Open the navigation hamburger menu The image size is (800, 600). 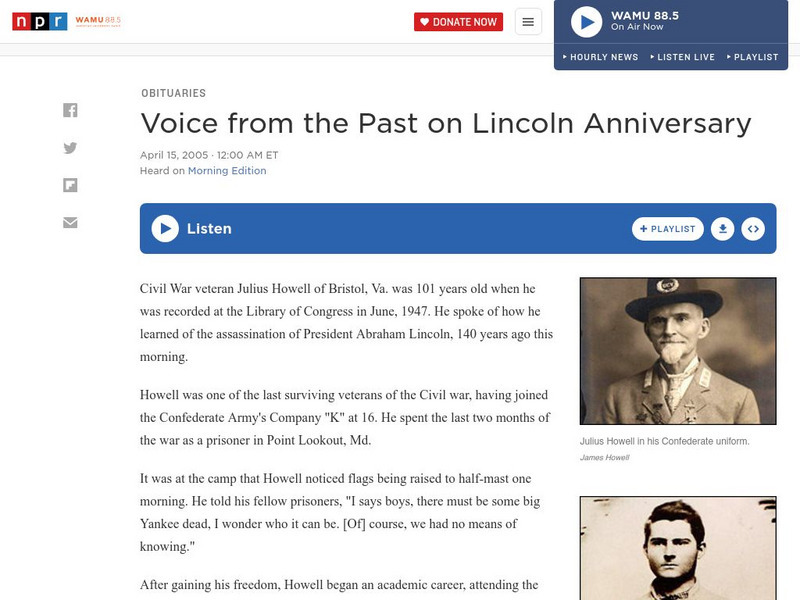[x=528, y=20]
